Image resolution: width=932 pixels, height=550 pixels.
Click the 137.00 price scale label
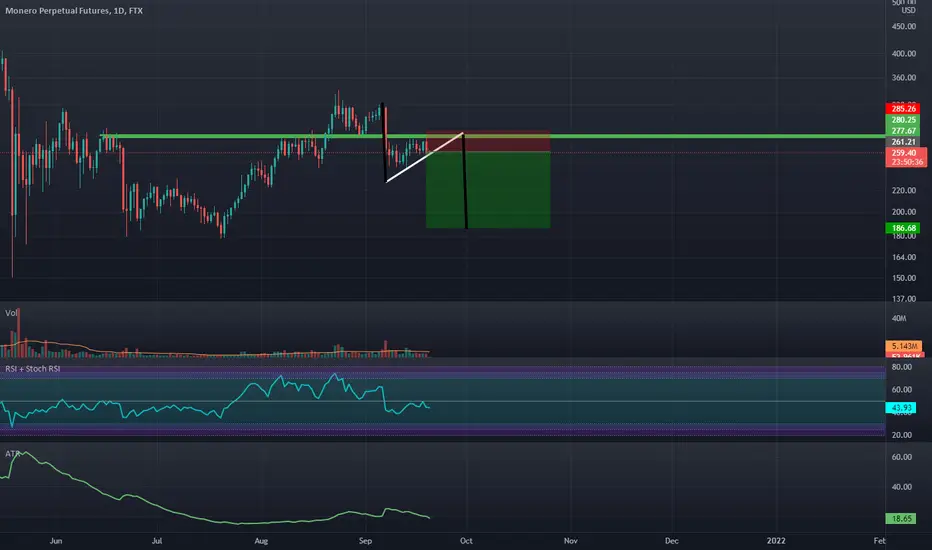tap(903, 298)
